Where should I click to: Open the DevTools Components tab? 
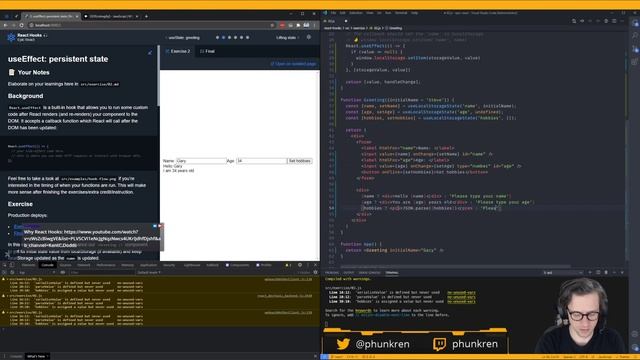tap(238, 265)
